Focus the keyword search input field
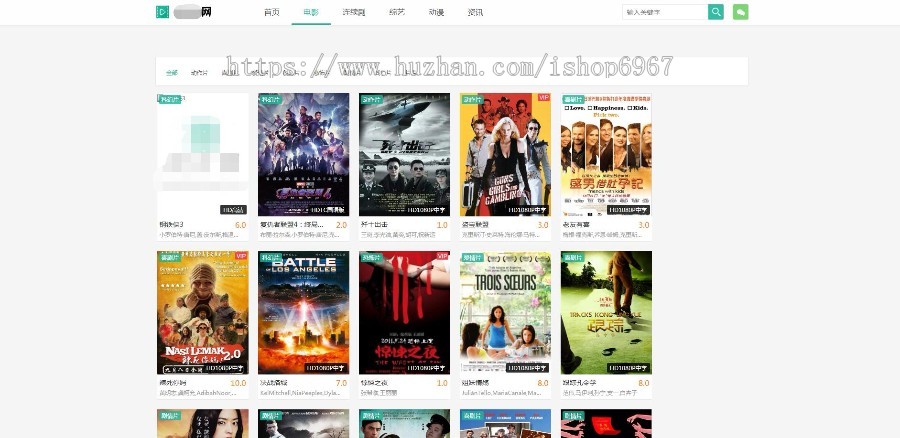 point(665,11)
